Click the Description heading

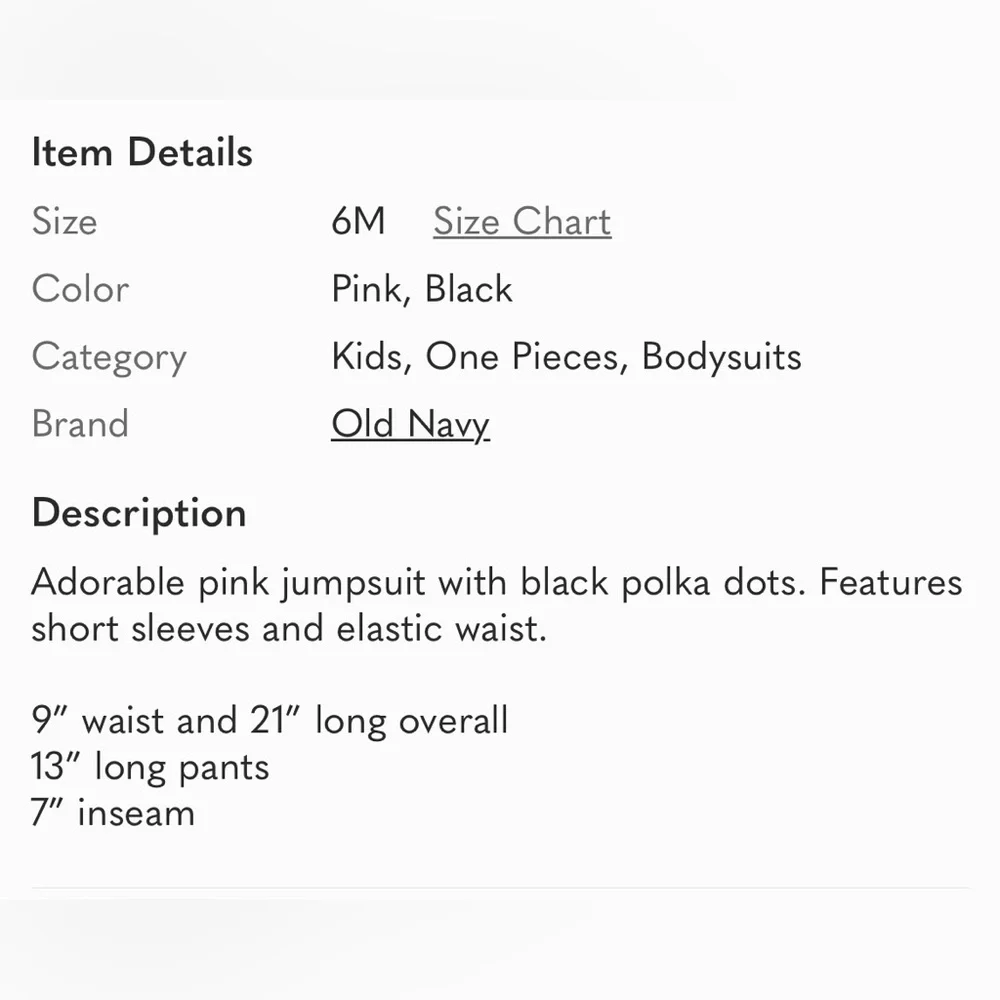139,513
